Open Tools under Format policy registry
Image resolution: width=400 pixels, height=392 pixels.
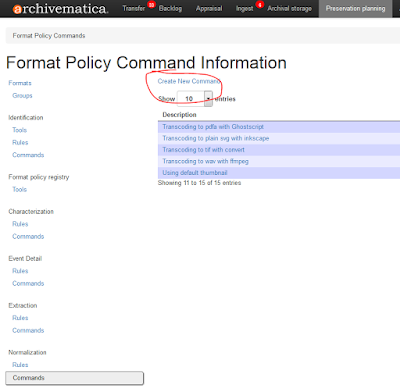(x=19, y=189)
